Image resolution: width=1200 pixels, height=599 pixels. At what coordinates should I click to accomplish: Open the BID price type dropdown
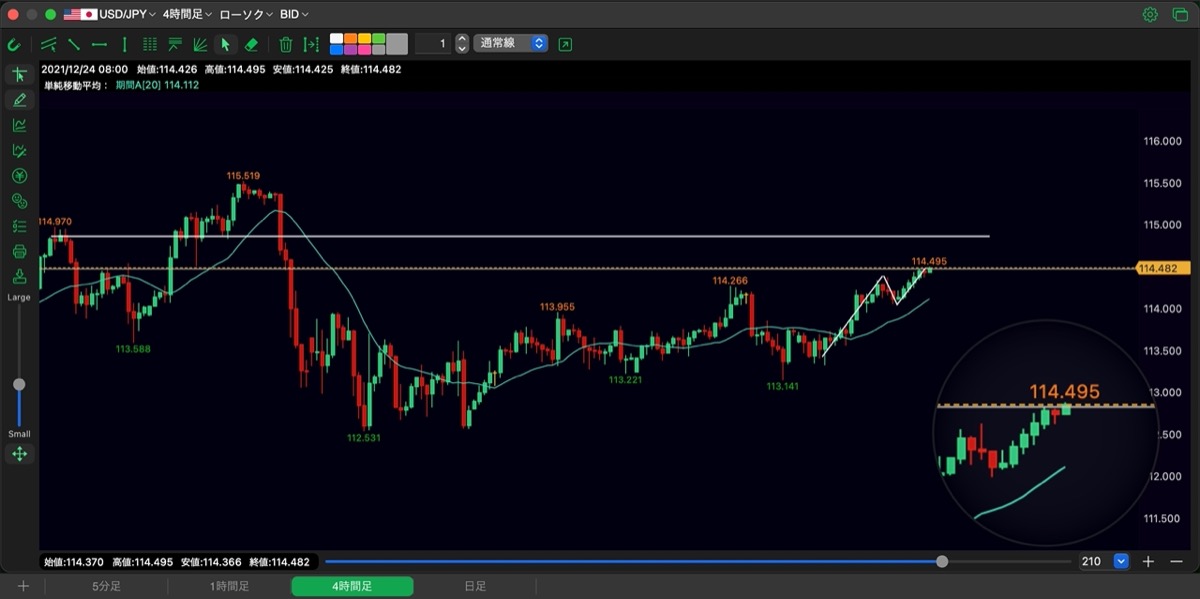(x=294, y=14)
